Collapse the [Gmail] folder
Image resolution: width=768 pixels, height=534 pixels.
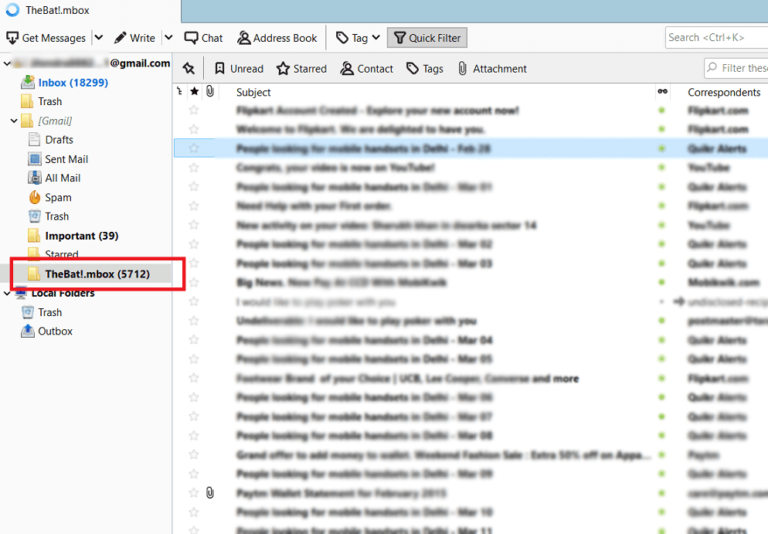coord(14,121)
